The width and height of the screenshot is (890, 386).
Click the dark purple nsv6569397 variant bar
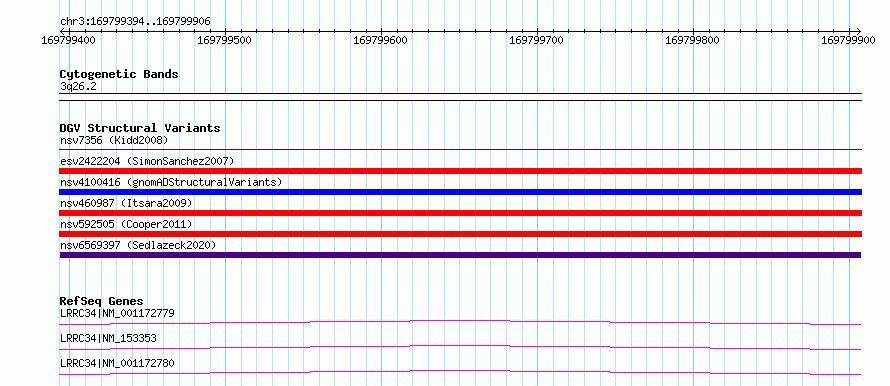(460, 255)
